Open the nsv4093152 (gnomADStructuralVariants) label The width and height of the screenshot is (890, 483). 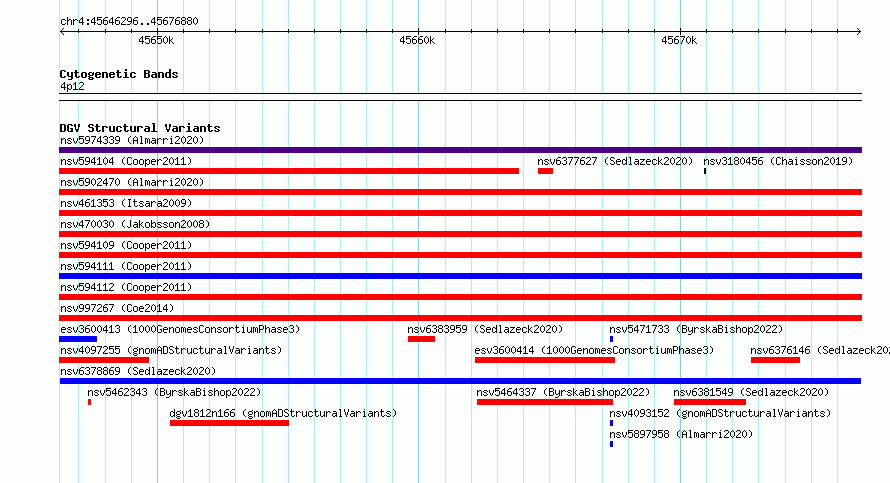pyautogui.click(x=720, y=413)
